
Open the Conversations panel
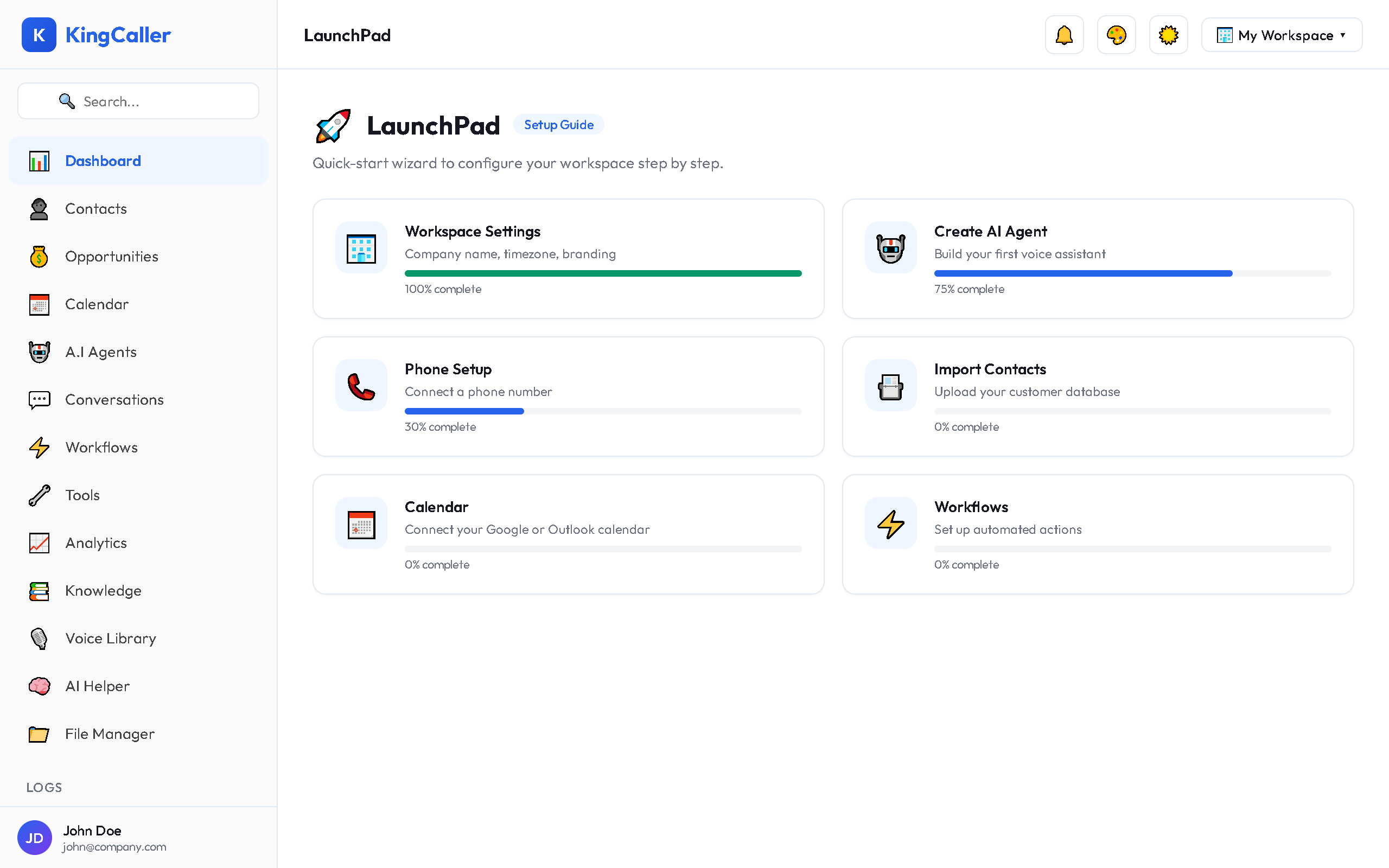pyautogui.click(x=113, y=400)
